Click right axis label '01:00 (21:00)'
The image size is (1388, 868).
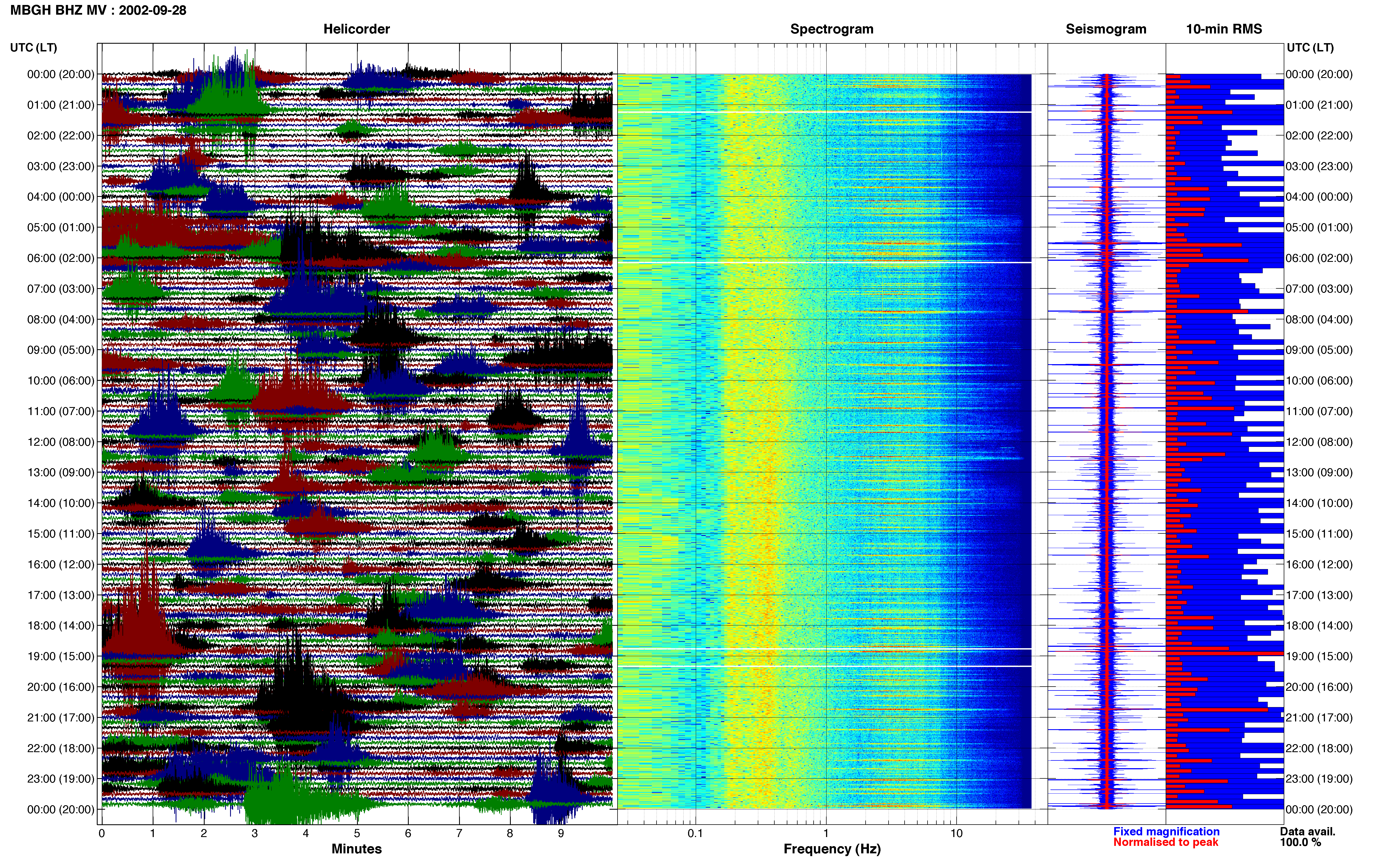pos(1319,105)
